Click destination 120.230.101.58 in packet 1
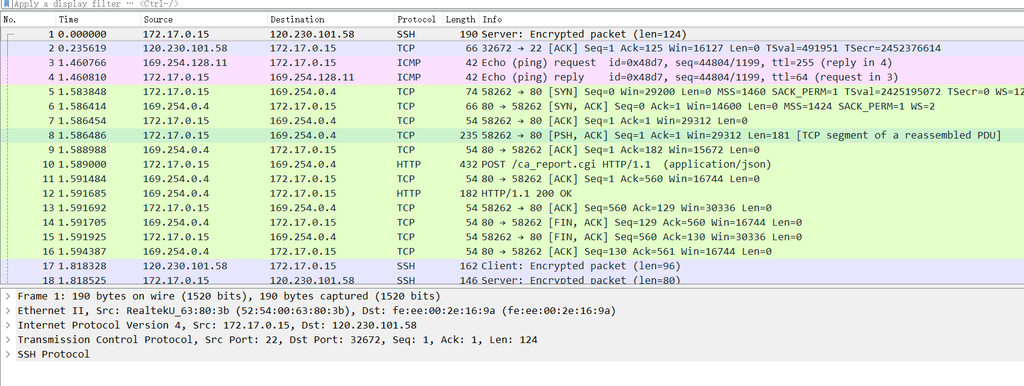This screenshot has height=386, width=1024. [312, 34]
